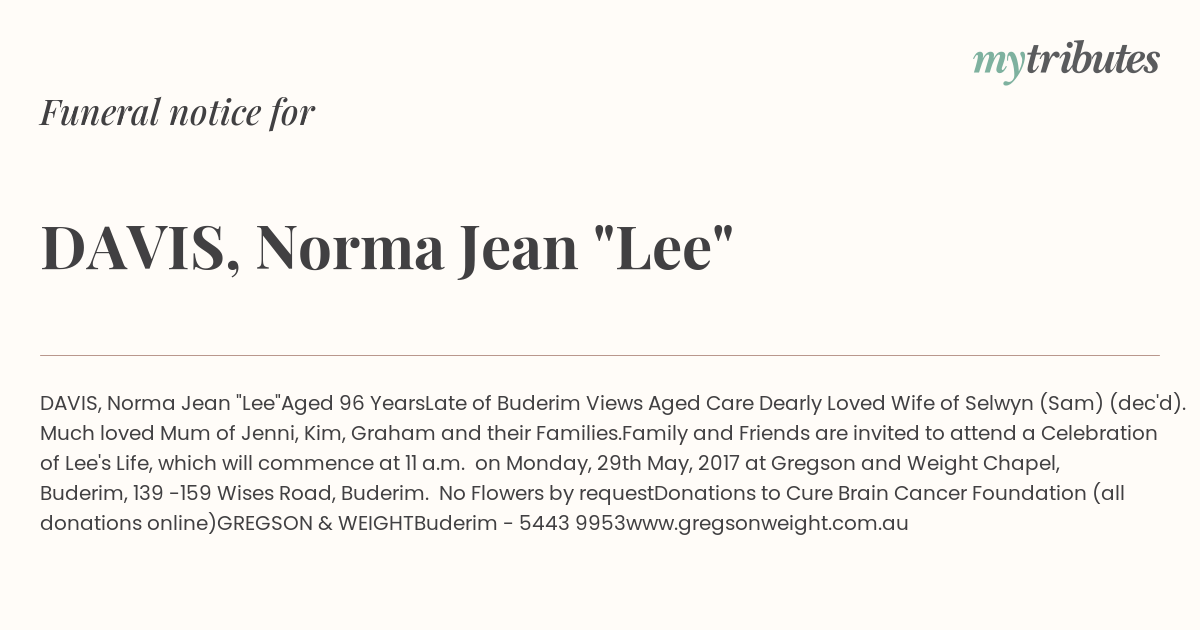Click the mytributes logo

coord(1066,60)
